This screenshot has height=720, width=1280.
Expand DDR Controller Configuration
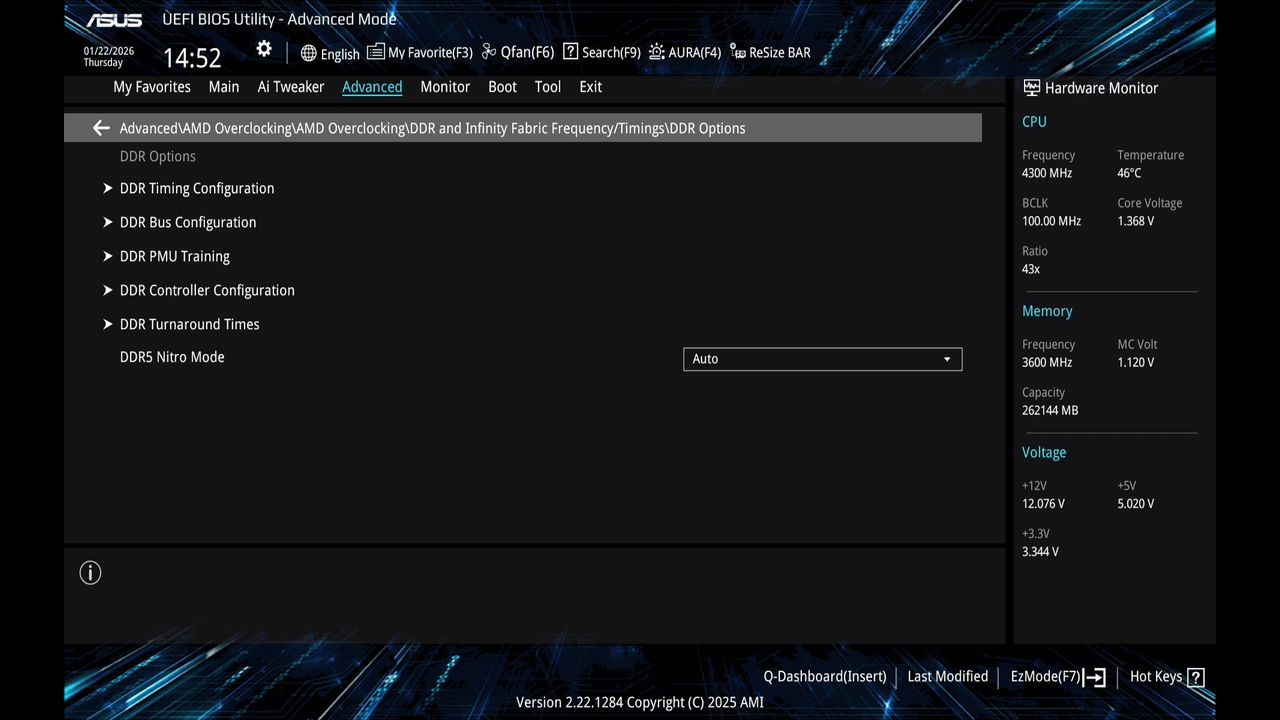207,290
